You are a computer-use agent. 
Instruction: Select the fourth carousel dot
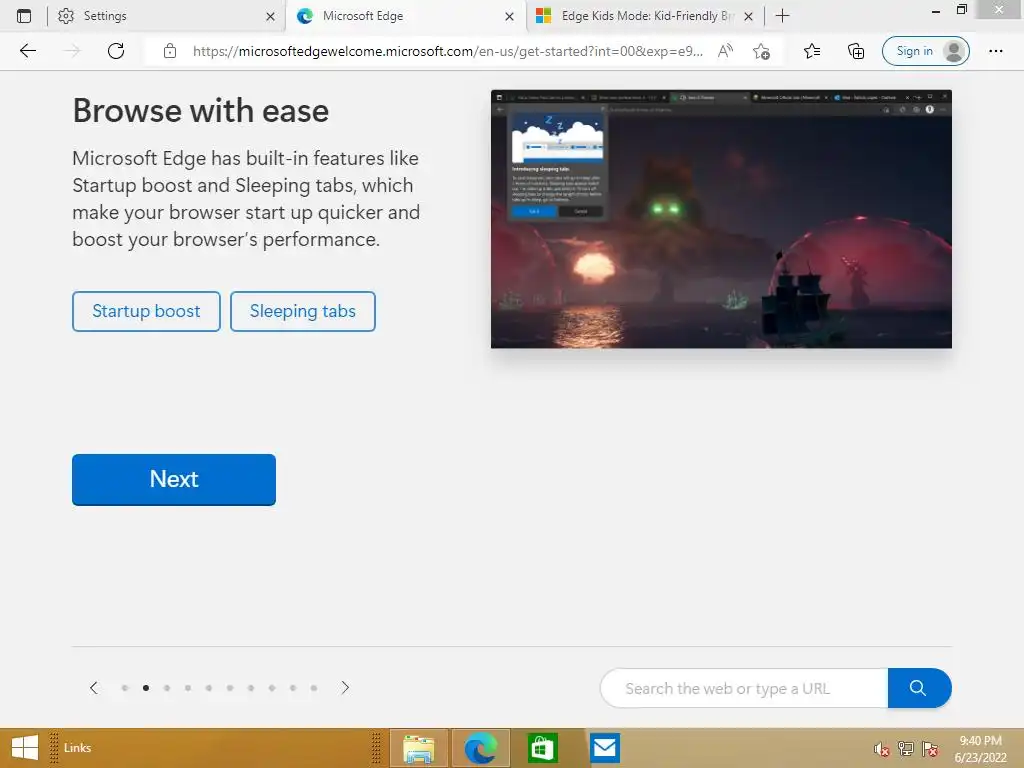pos(188,688)
